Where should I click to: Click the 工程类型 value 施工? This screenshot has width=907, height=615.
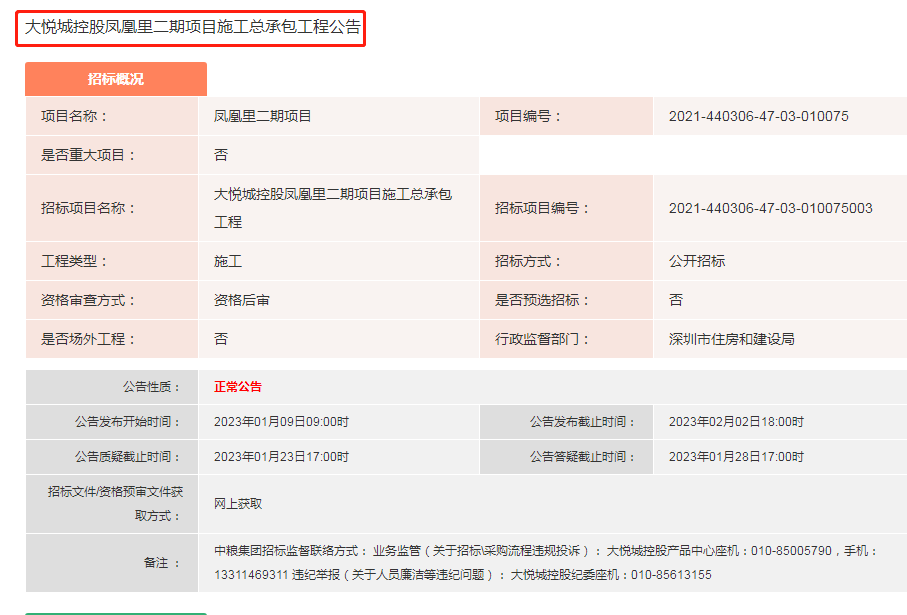228,261
